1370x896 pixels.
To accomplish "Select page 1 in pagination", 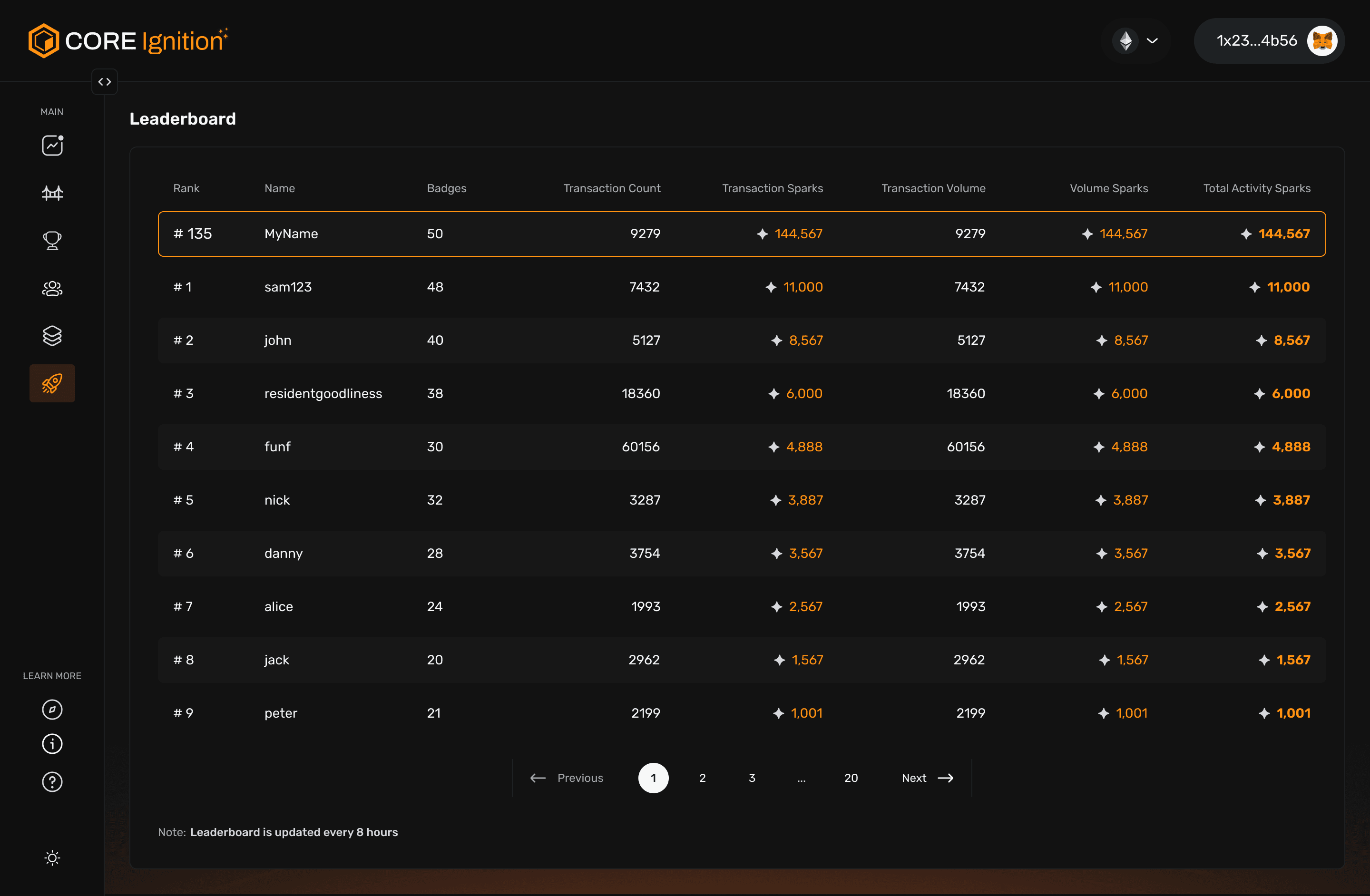I will pos(653,778).
